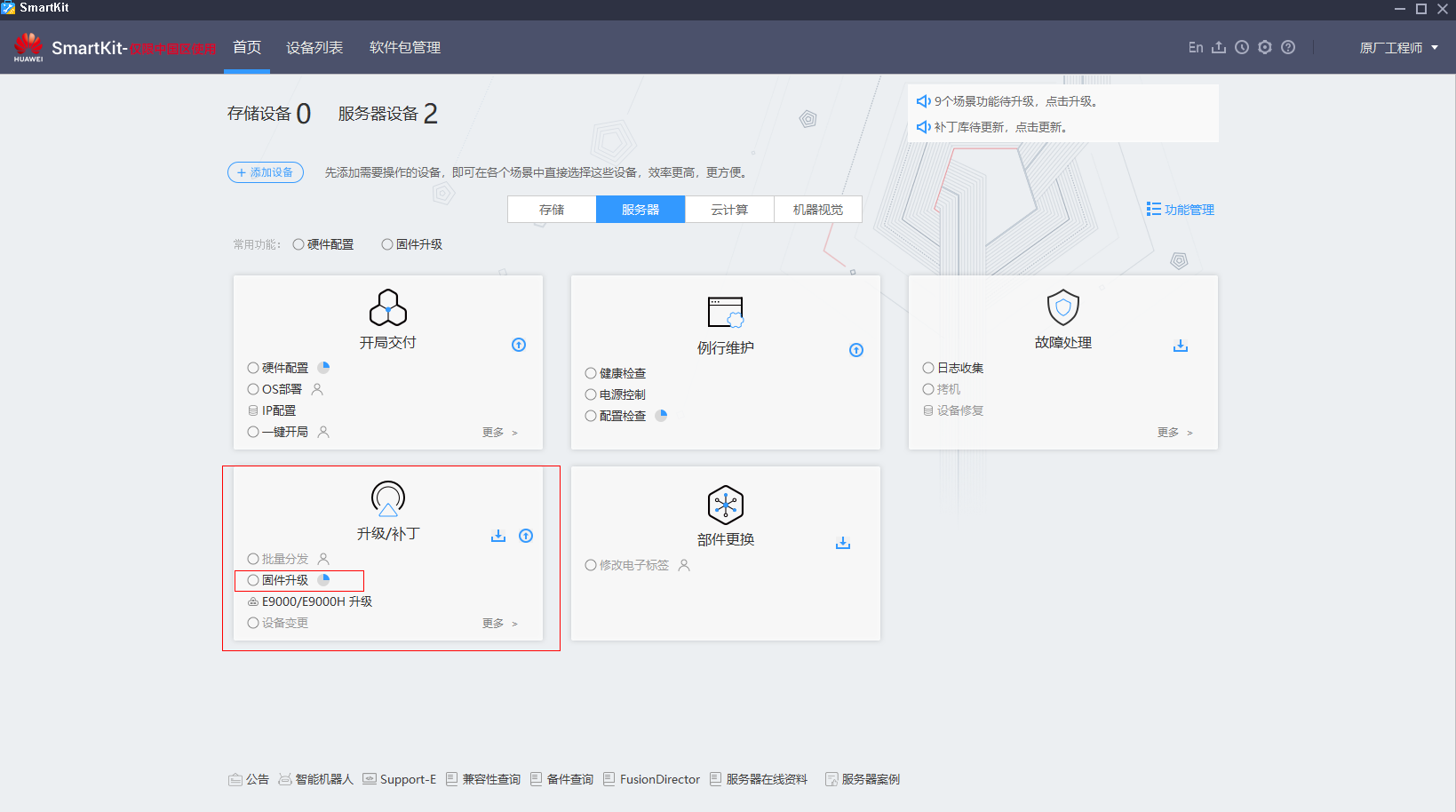Click the download icon on 故障处理 card
1456x812 pixels.
pyautogui.click(x=1181, y=346)
